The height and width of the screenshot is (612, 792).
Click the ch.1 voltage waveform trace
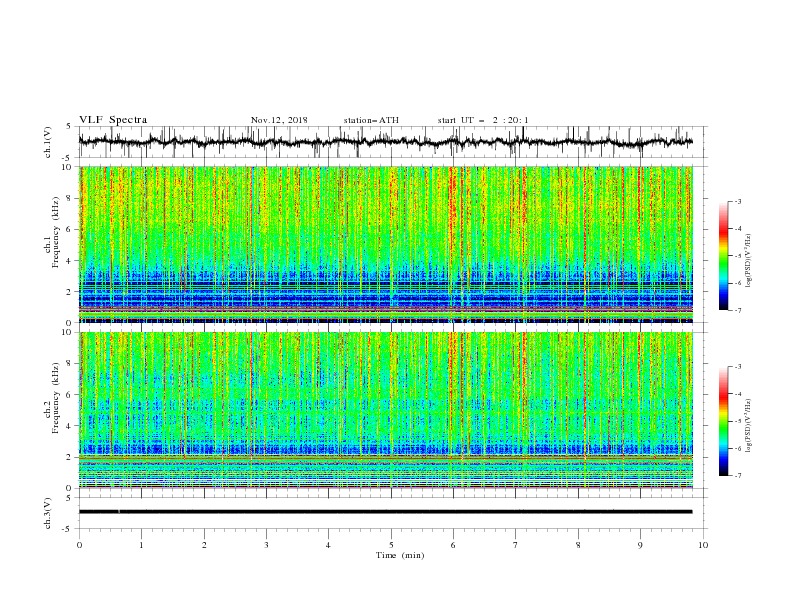(386, 142)
